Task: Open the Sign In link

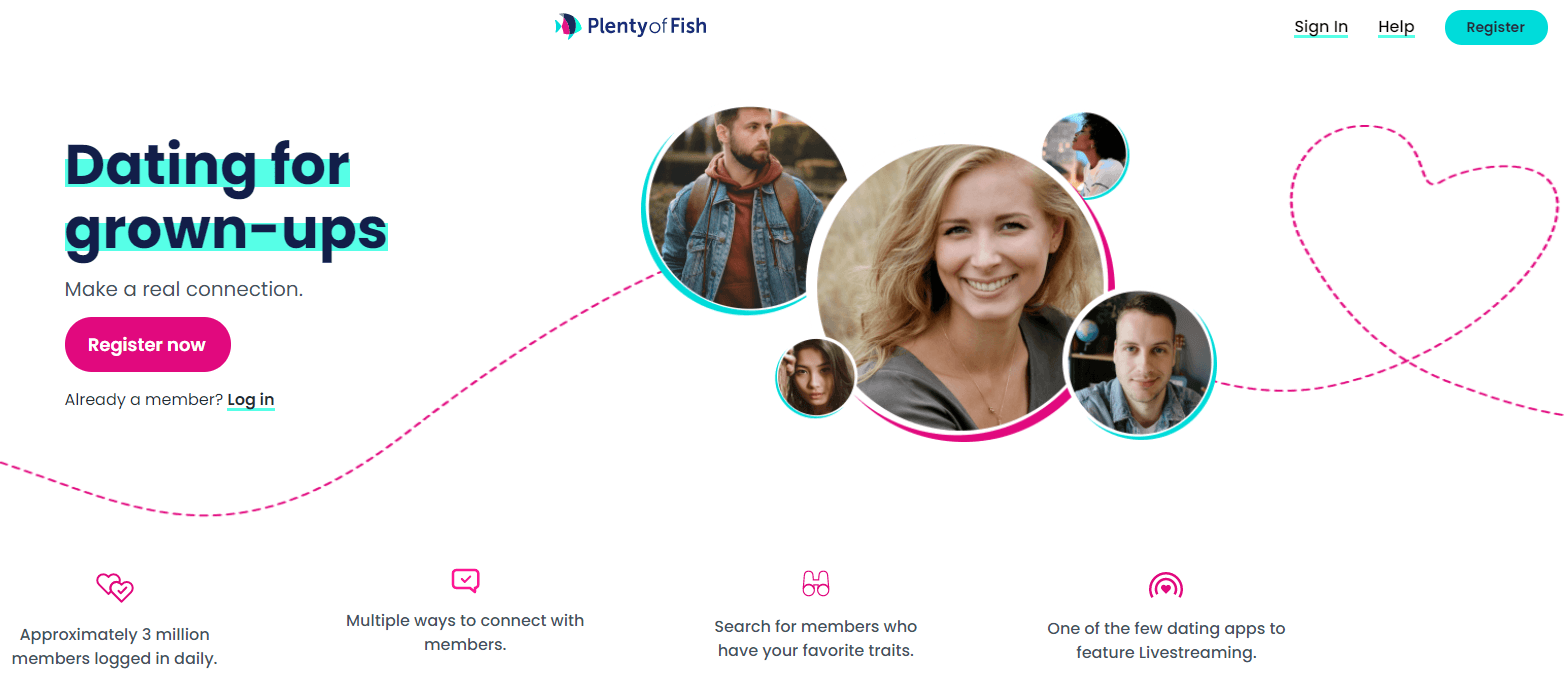Action: [1321, 27]
